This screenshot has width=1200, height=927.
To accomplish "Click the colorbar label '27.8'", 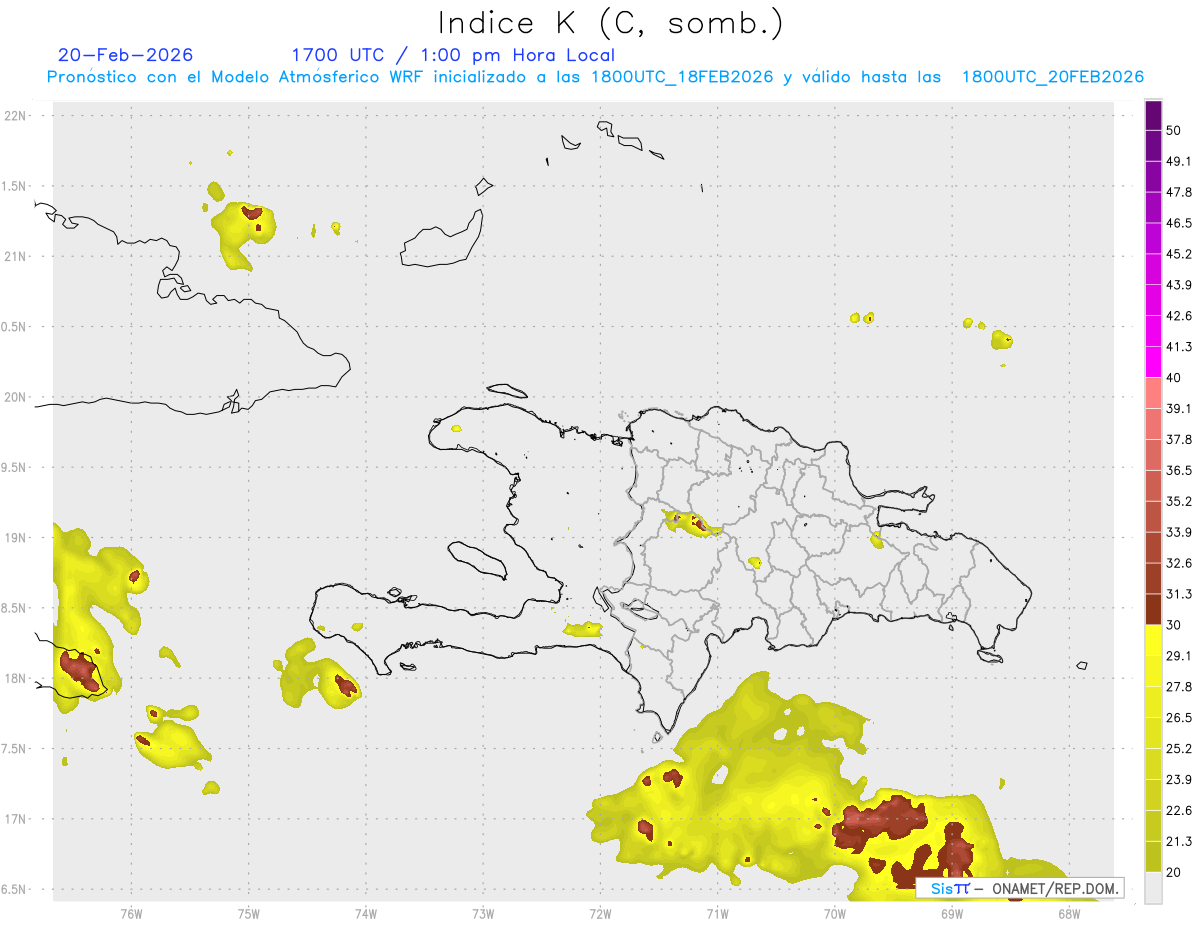I will click(x=1179, y=686).
